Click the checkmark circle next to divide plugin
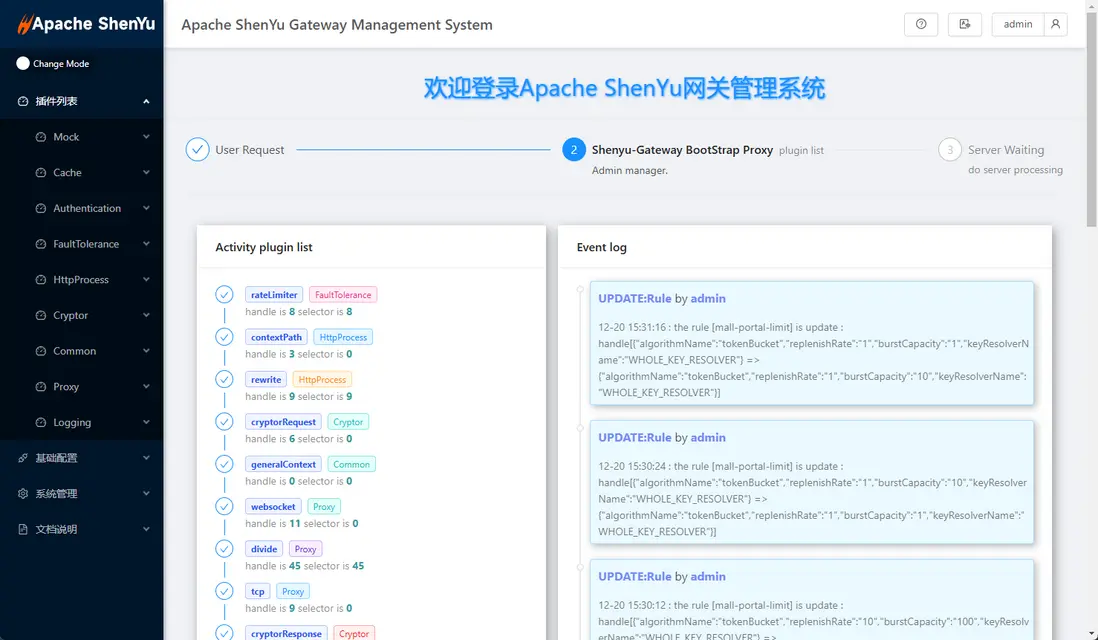Screen dimensions: 1098x640 tap(224, 549)
